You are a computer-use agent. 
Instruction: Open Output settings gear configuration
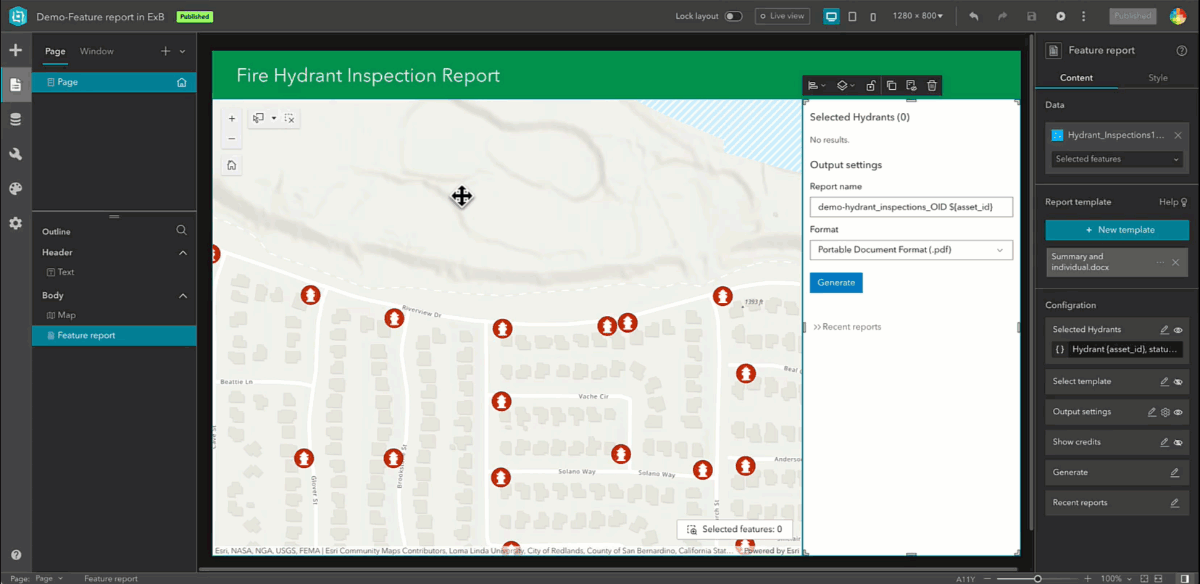pos(1165,412)
